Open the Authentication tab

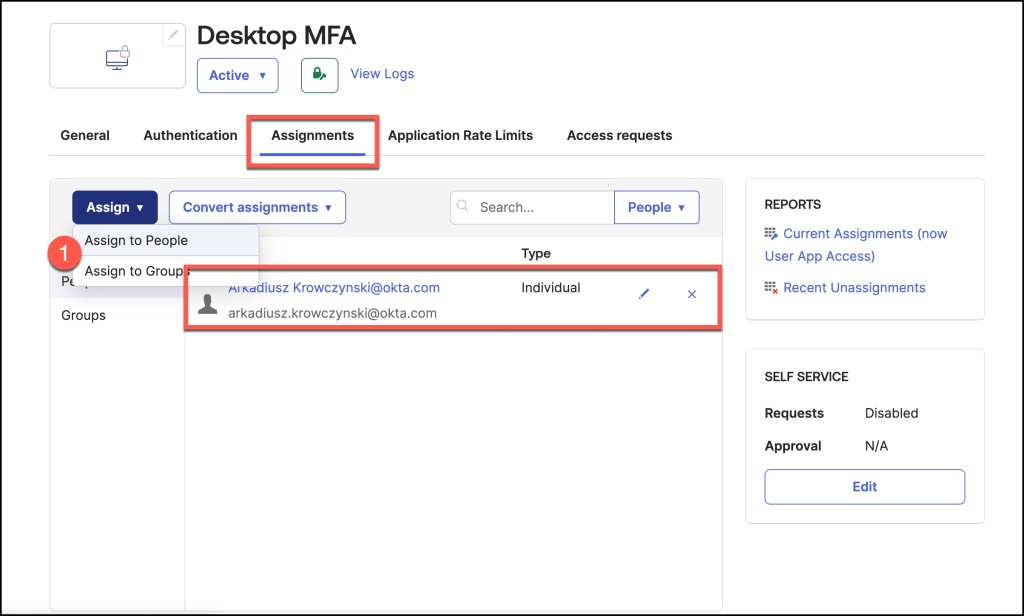[x=190, y=135]
